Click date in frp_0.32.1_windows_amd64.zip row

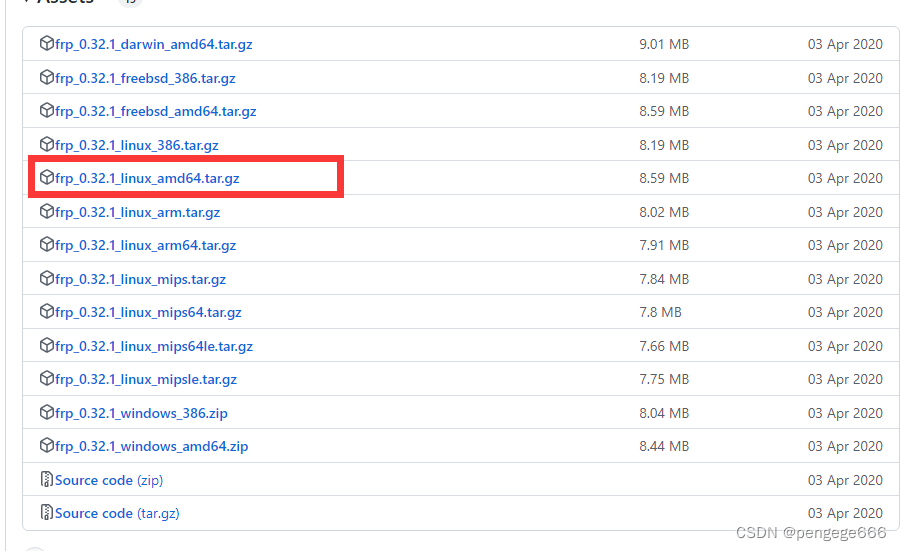pos(845,446)
